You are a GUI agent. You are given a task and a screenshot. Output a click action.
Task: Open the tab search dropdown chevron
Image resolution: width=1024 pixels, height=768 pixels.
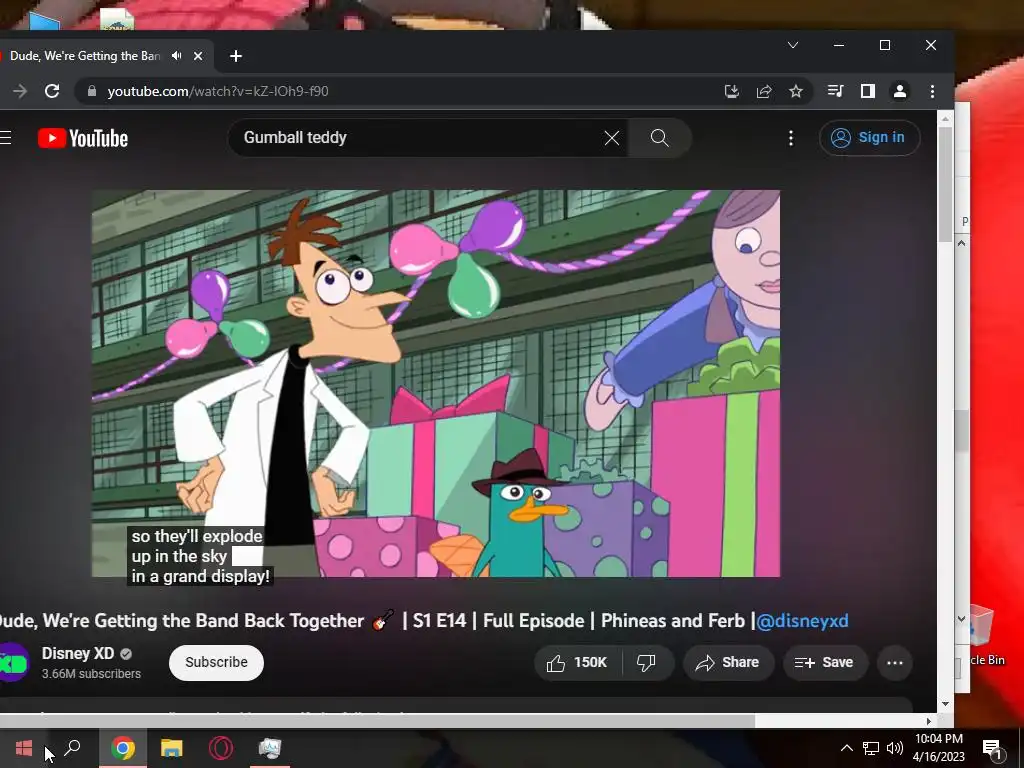pyautogui.click(x=793, y=45)
